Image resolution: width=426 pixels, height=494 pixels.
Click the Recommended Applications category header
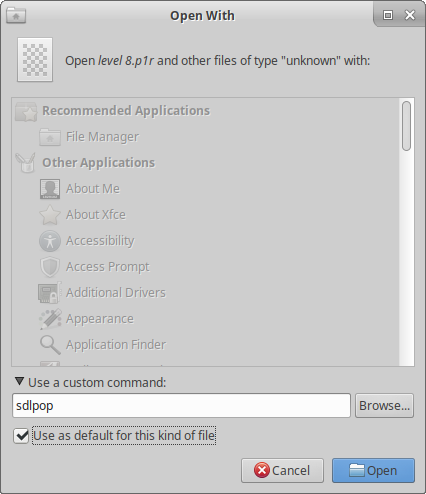[126, 111]
